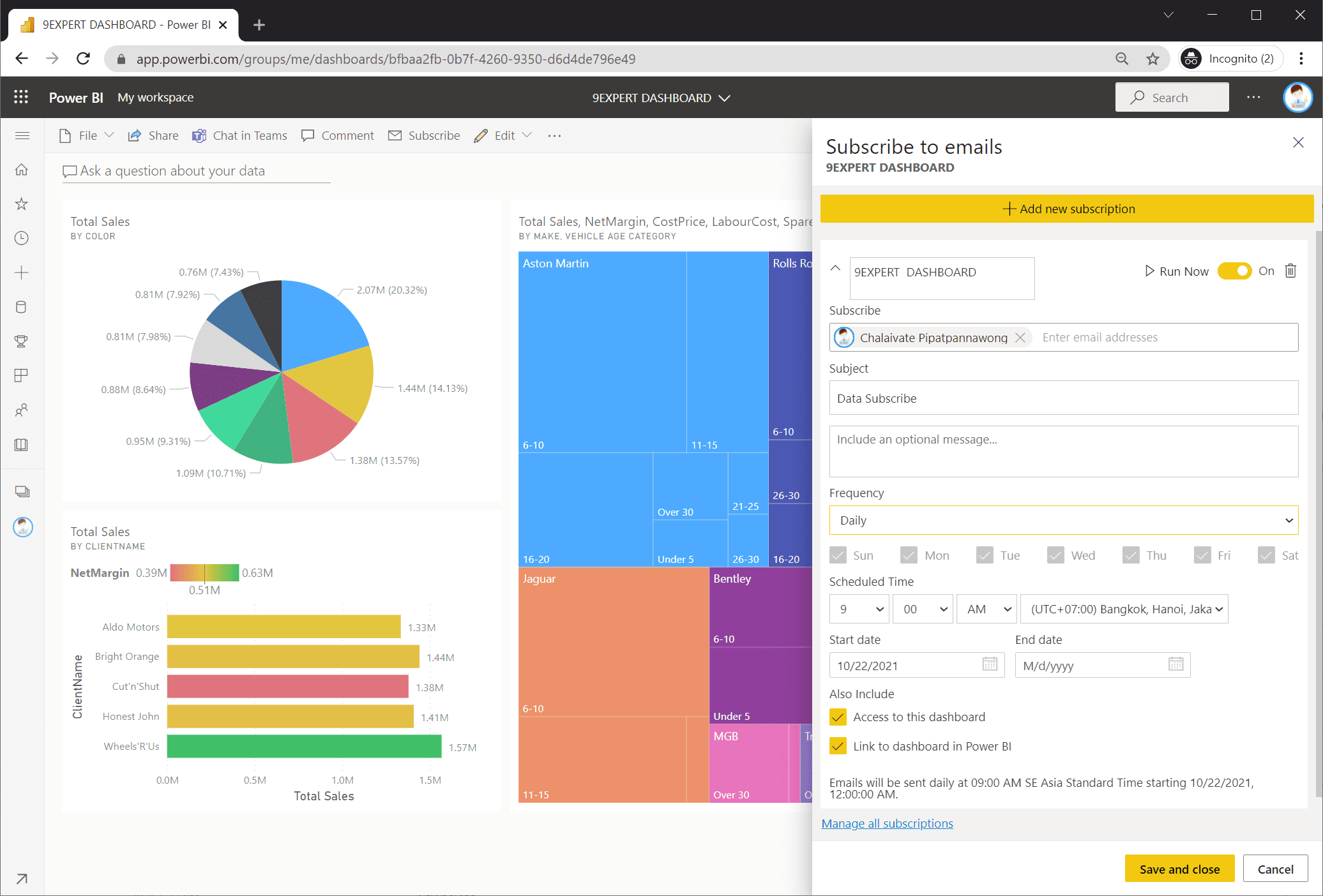This screenshot has width=1323, height=896.
Task: Click Save and close
Action: pos(1179,869)
